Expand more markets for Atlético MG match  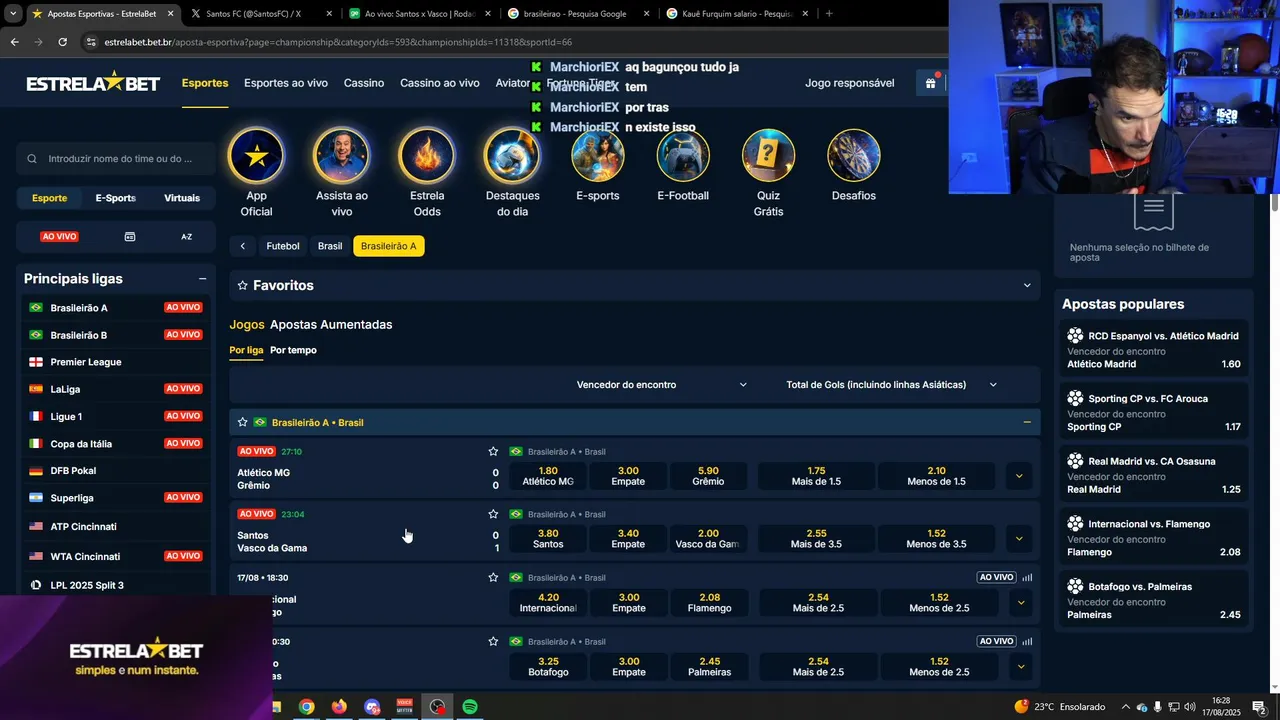(1019, 476)
